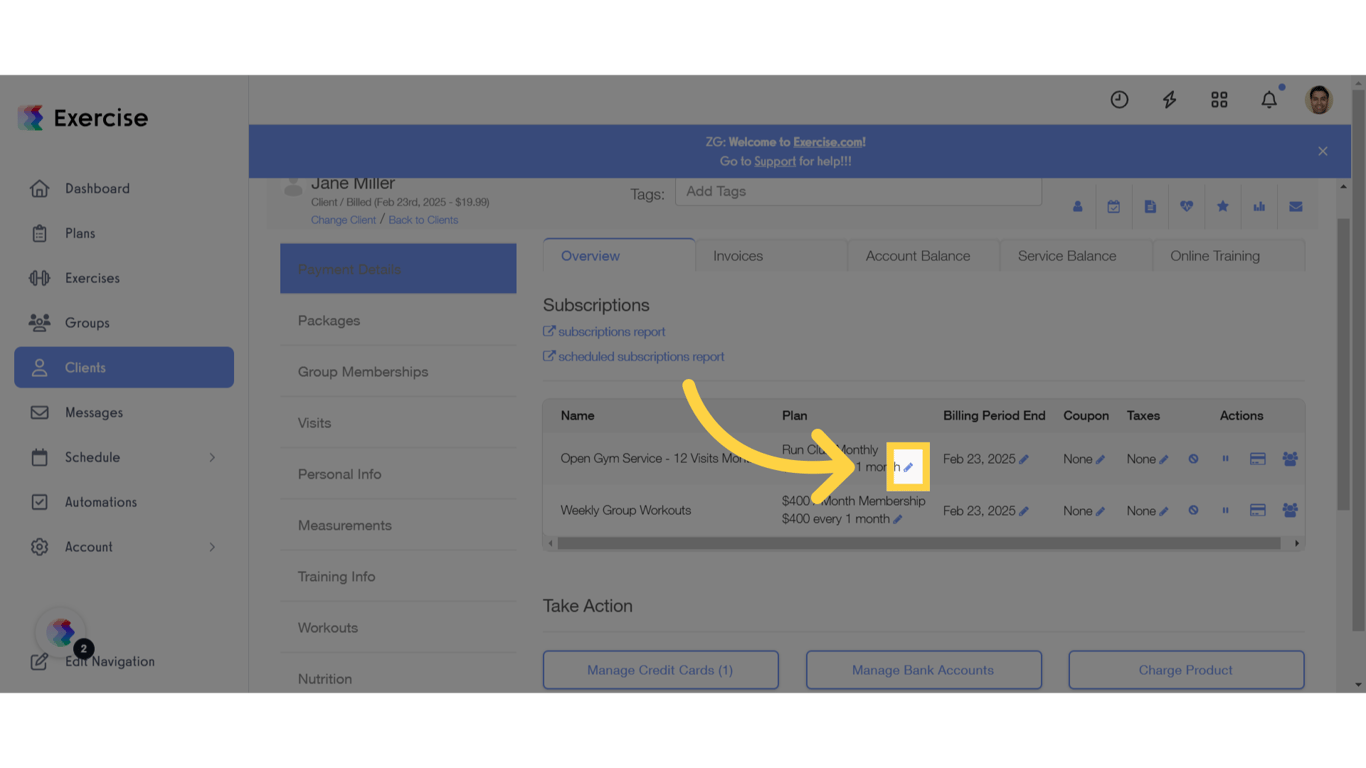Pause the Weekly Group Workouts subscription
The width and height of the screenshot is (1366, 768).
coord(1225,511)
